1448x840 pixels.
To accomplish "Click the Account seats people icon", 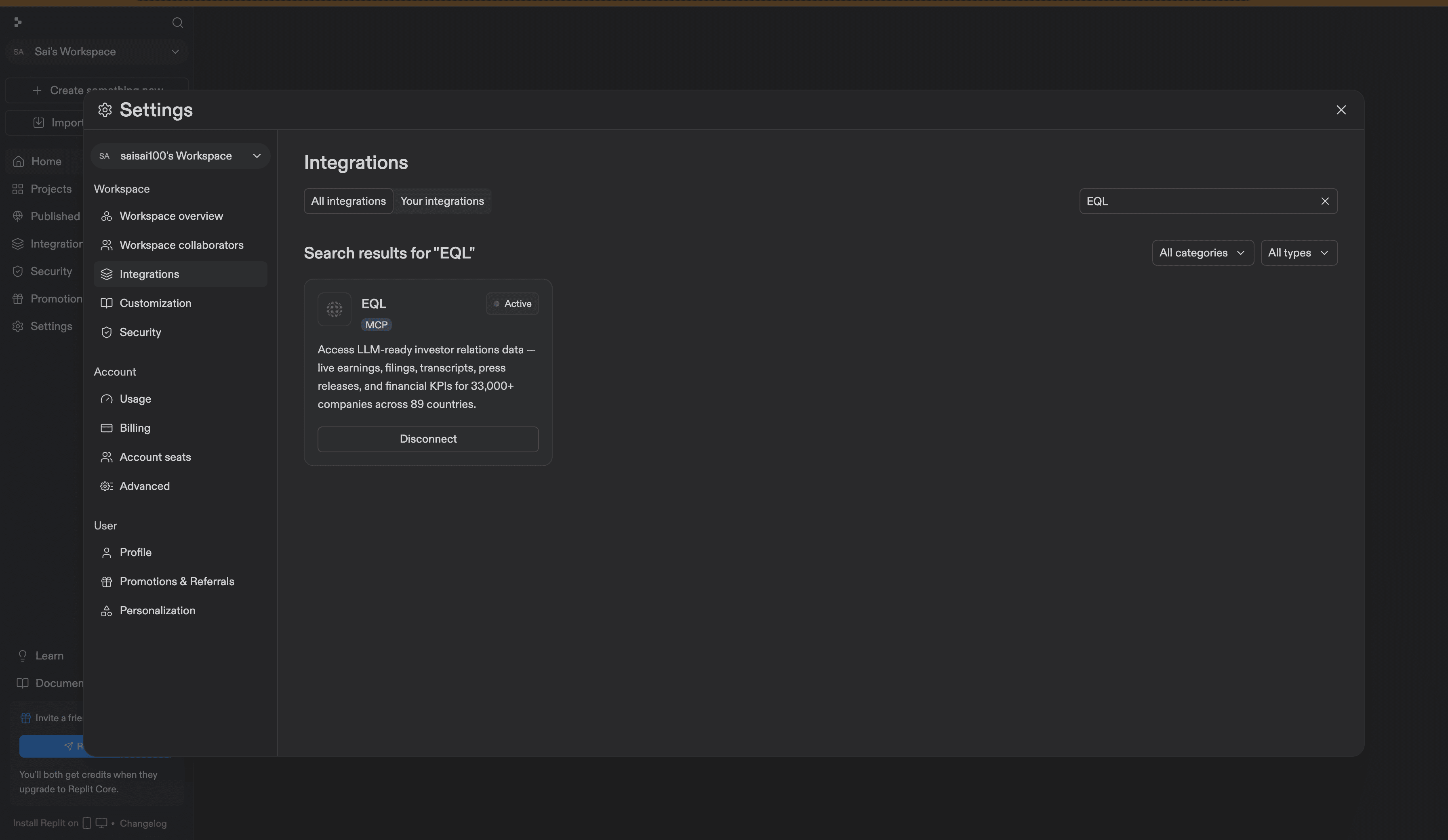I will (x=106, y=457).
